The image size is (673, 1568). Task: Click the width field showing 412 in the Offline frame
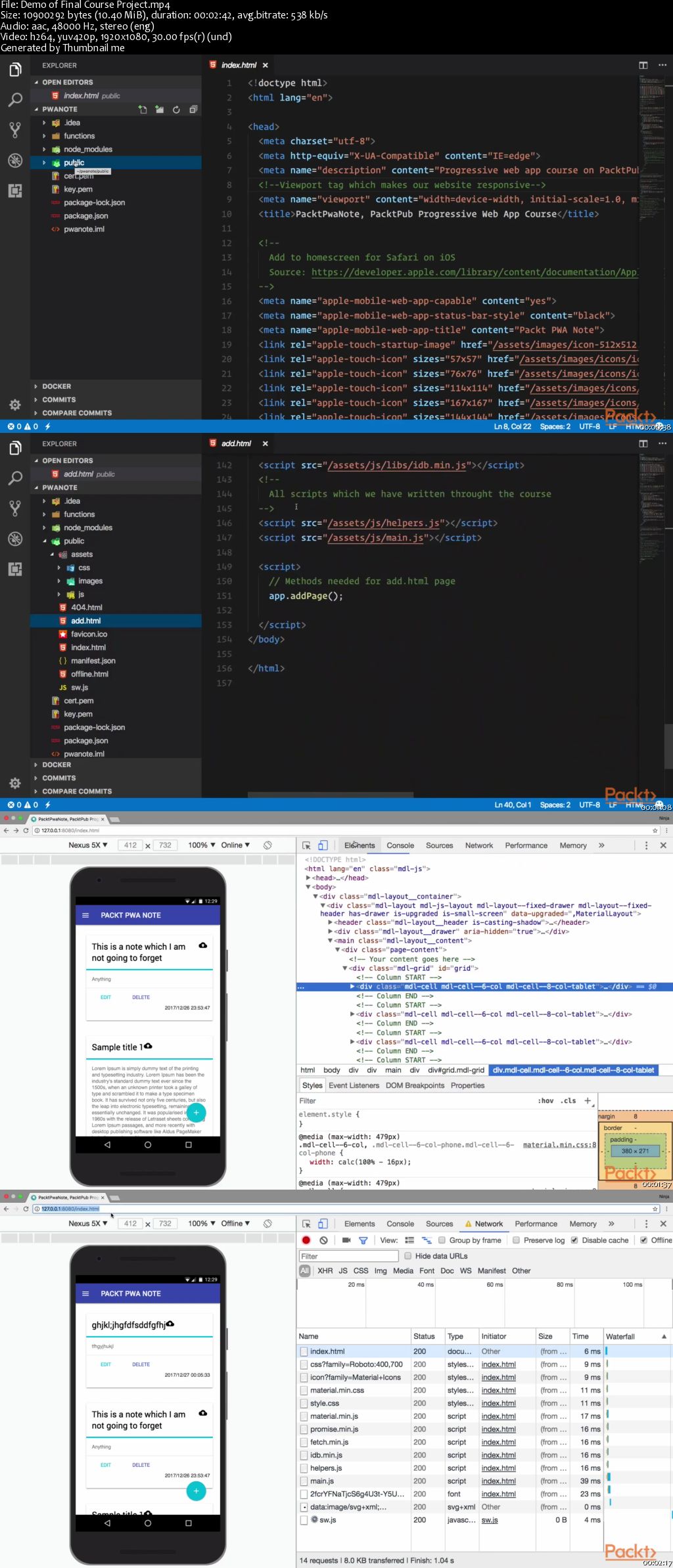pos(131,1224)
